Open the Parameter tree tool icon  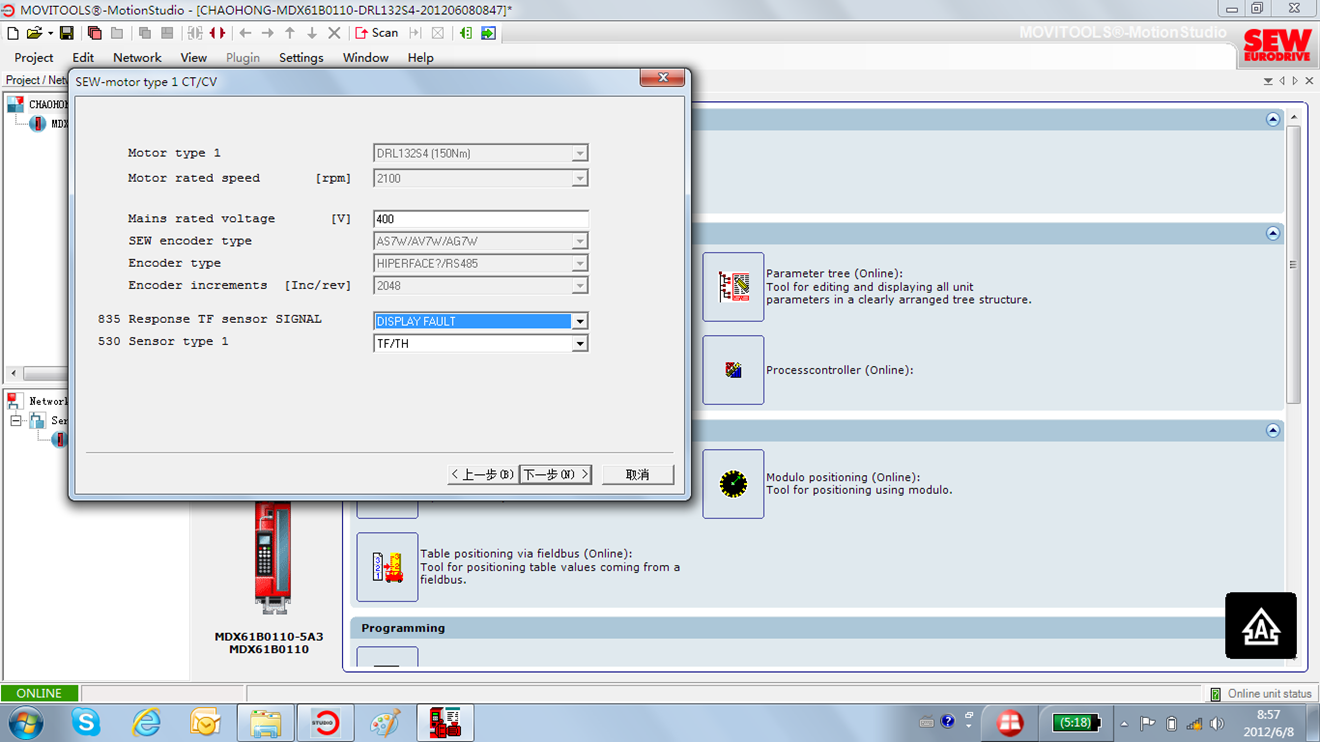[x=733, y=287]
